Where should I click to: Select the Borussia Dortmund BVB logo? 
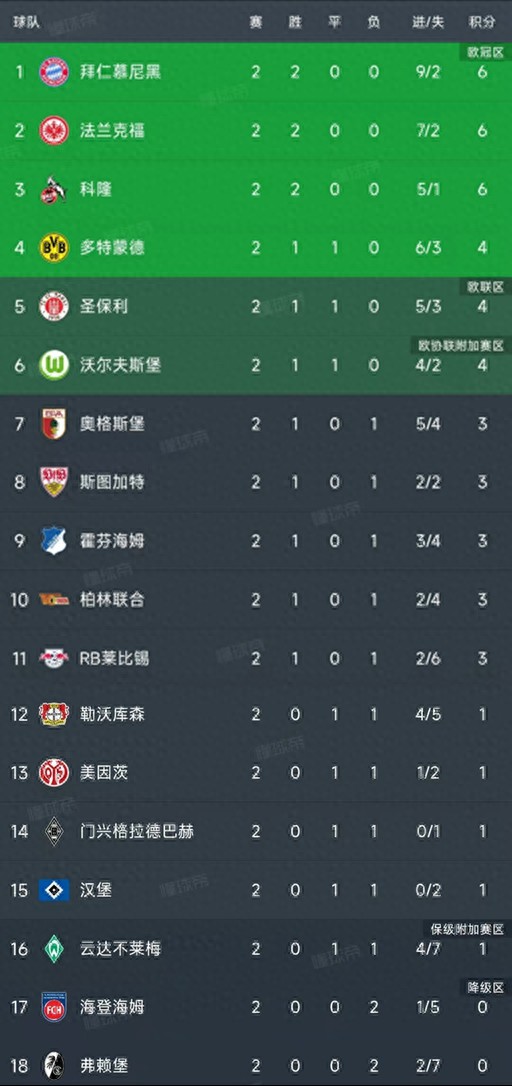point(53,247)
